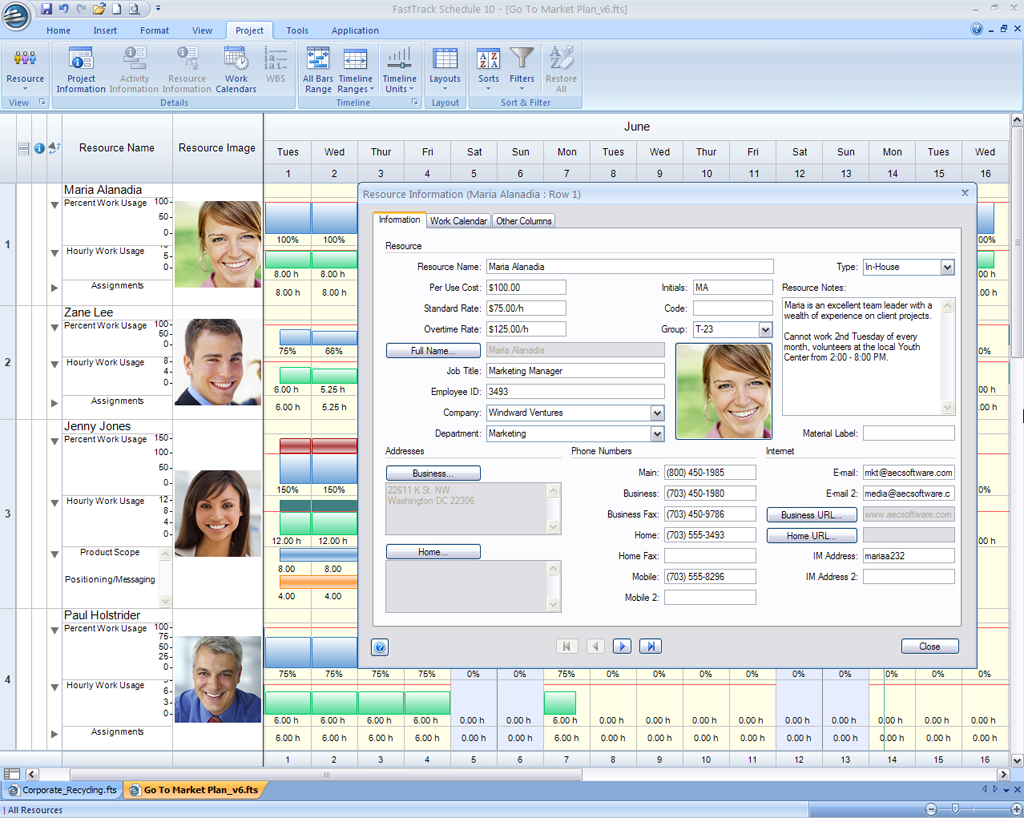Close the Resource Information dialog with Close

tap(929, 647)
